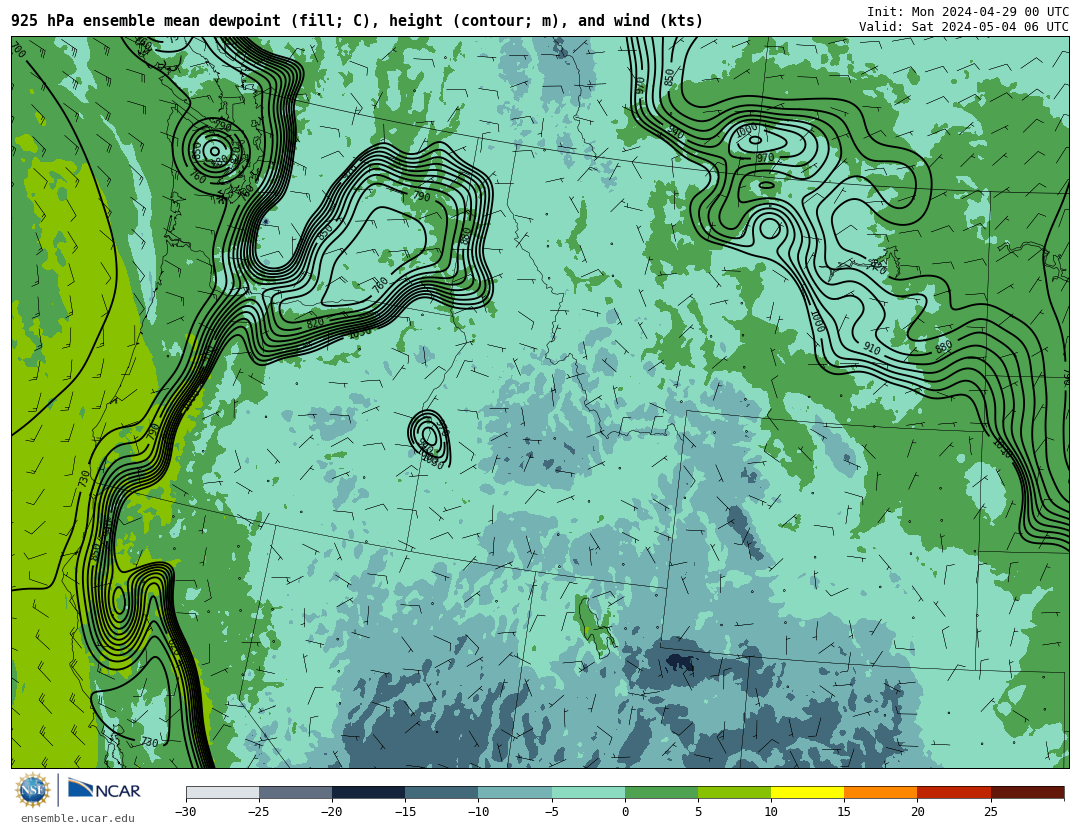Viewport: 1080px width, 831px height.
Task: Pick the medium teal -10 to -5 color segment
Action: tap(515, 793)
